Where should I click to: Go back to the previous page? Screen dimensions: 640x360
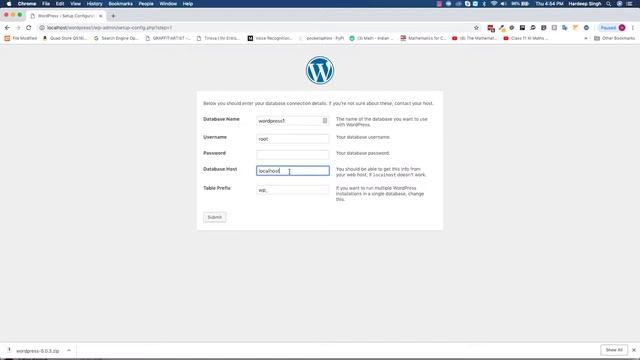(7, 28)
